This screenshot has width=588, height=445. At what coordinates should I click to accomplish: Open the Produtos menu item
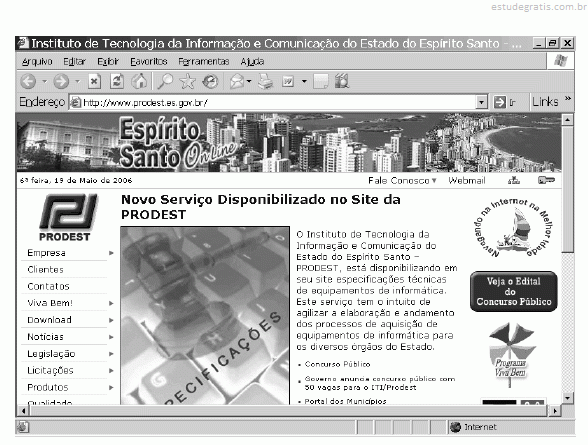click(x=48, y=387)
